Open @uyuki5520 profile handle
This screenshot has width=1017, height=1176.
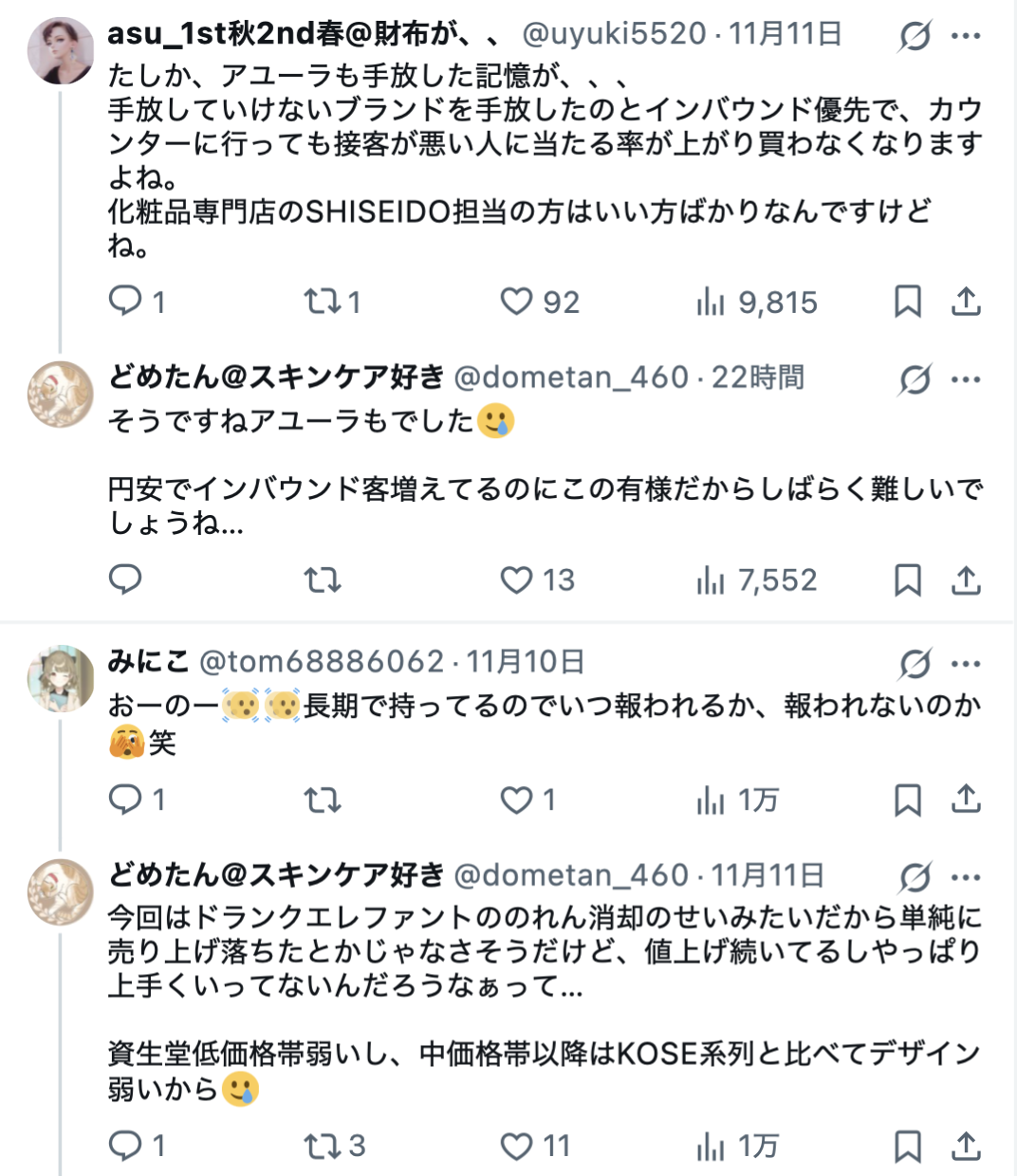[614, 34]
